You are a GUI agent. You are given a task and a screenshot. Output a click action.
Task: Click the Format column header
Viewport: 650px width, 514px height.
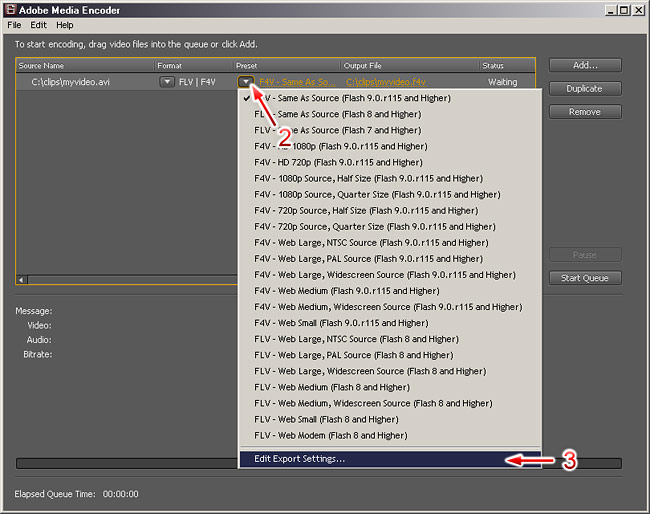[x=194, y=65]
